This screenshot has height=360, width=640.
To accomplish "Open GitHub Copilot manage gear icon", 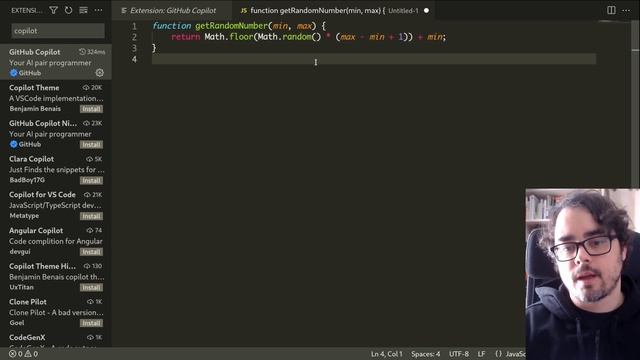I will (x=100, y=73).
